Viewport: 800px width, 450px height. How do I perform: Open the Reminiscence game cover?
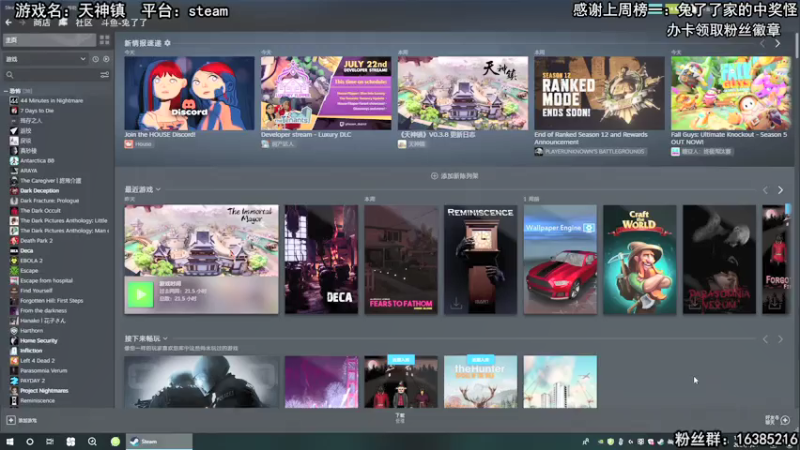(480, 259)
